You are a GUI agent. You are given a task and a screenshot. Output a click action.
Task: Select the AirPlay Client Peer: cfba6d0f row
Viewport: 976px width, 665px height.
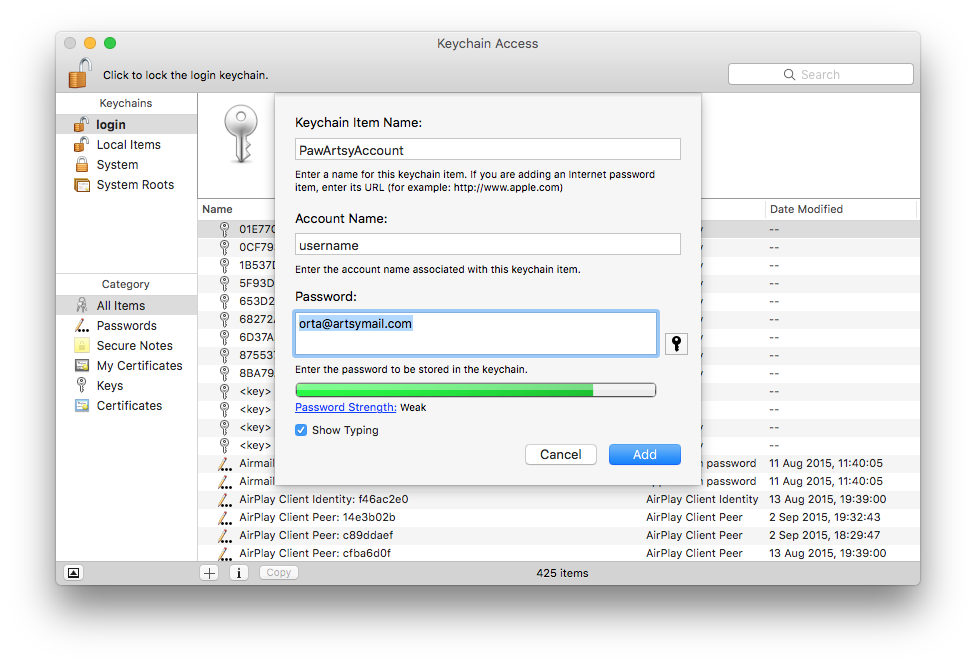click(558, 553)
